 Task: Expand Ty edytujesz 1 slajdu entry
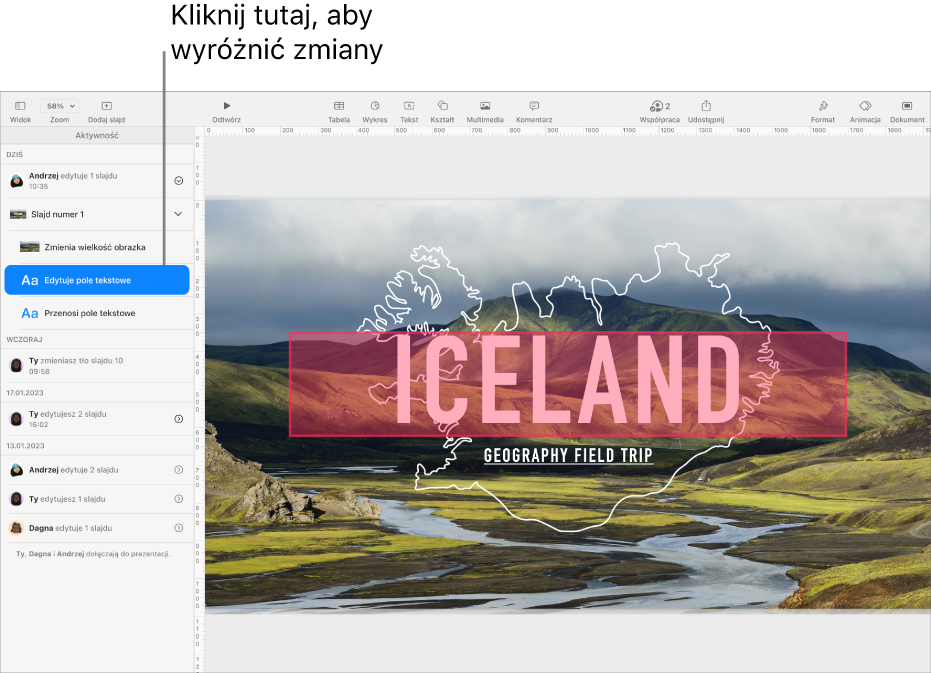tap(179, 499)
